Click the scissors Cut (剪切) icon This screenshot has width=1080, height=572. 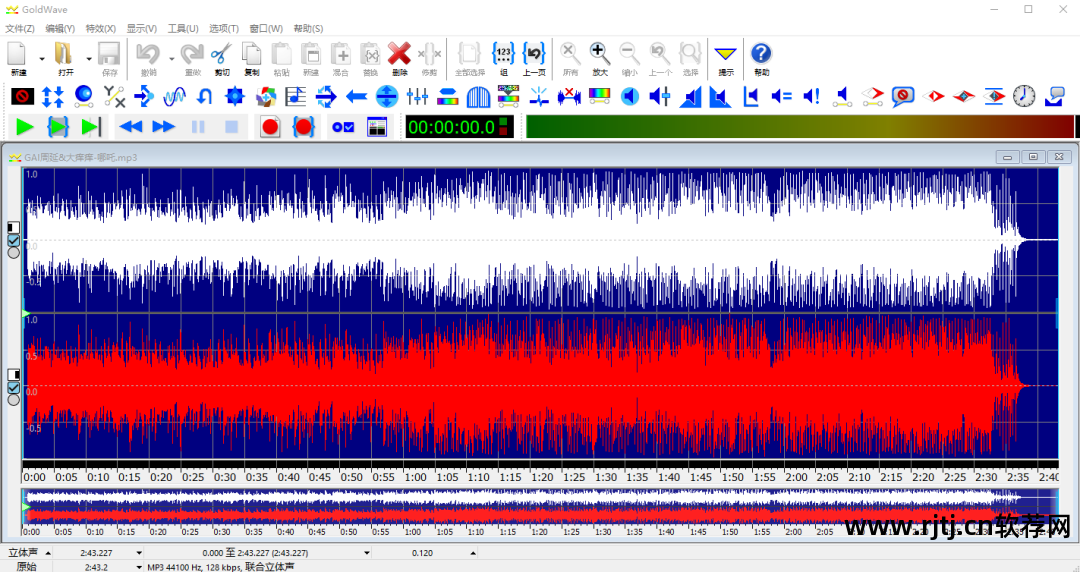(221, 58)
